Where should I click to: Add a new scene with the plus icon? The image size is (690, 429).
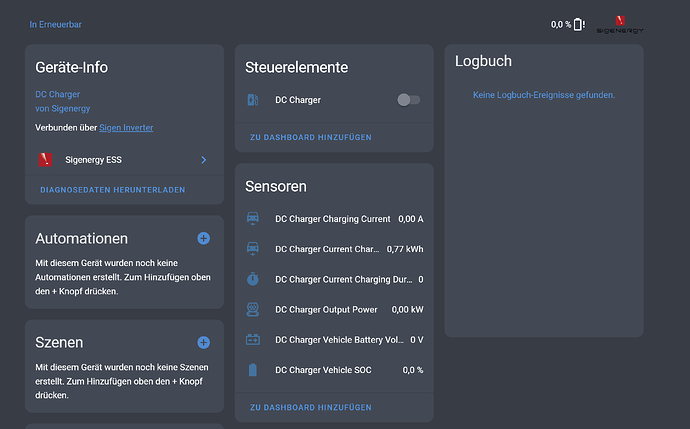coord(203,342)
